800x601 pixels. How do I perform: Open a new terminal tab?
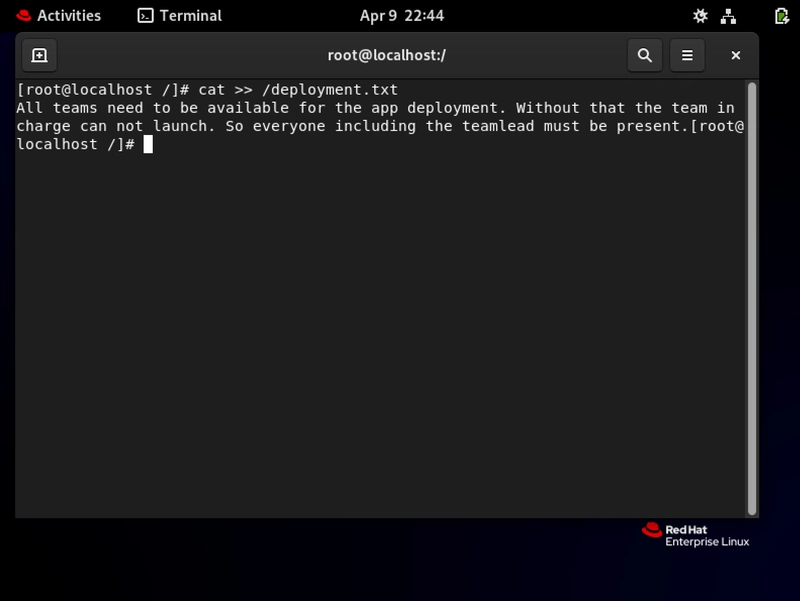[39, 55]
